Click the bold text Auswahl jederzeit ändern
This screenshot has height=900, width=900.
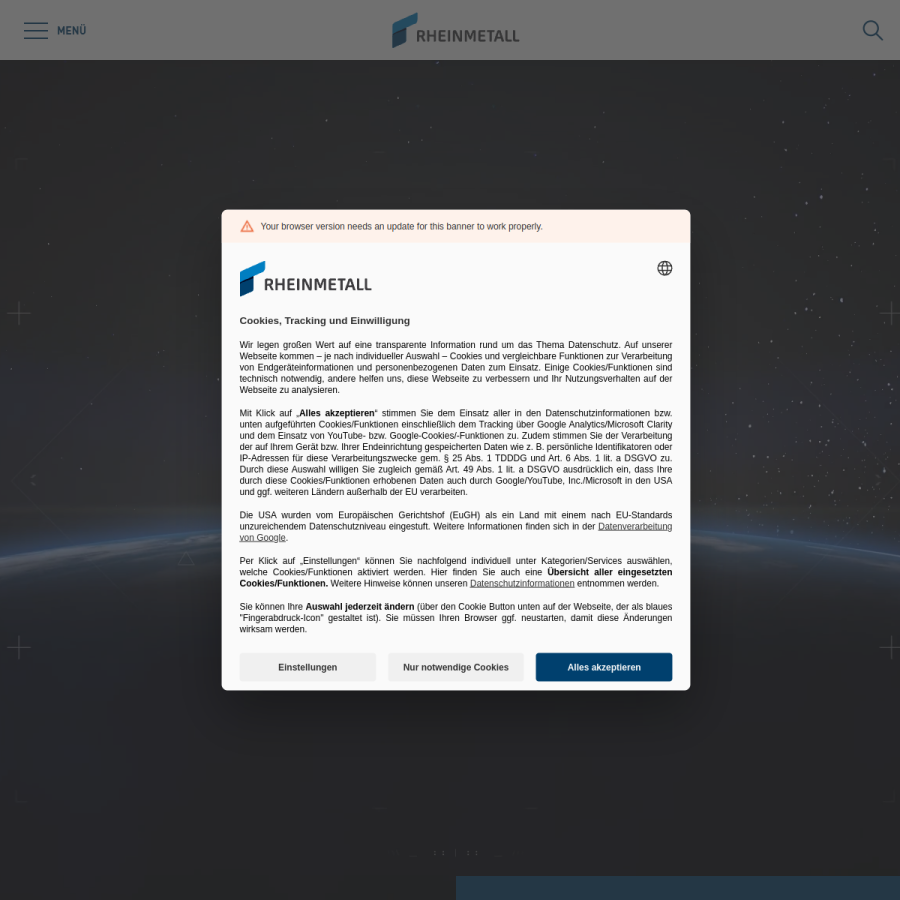pos(360,607)
